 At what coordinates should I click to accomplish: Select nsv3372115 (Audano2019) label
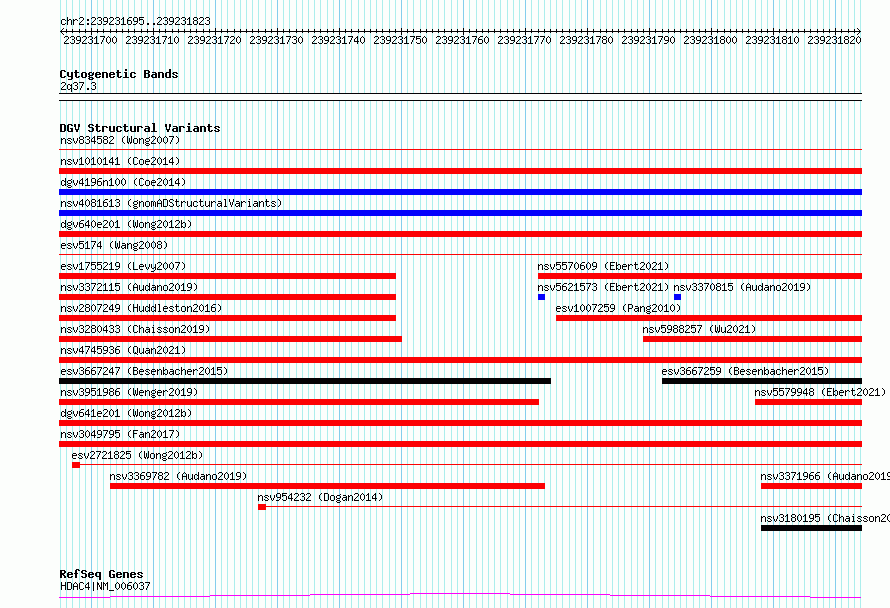pos(129,287)
